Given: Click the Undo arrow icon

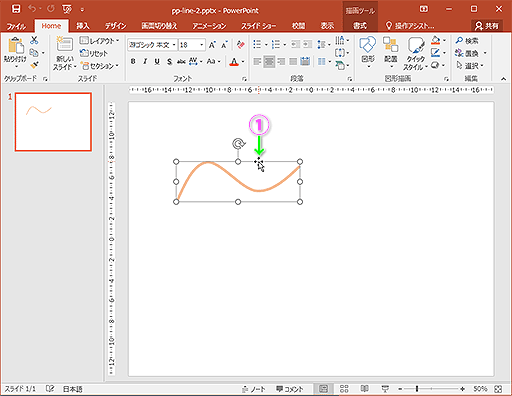Looking at the screenshot, I should click(x=32, y=9).
